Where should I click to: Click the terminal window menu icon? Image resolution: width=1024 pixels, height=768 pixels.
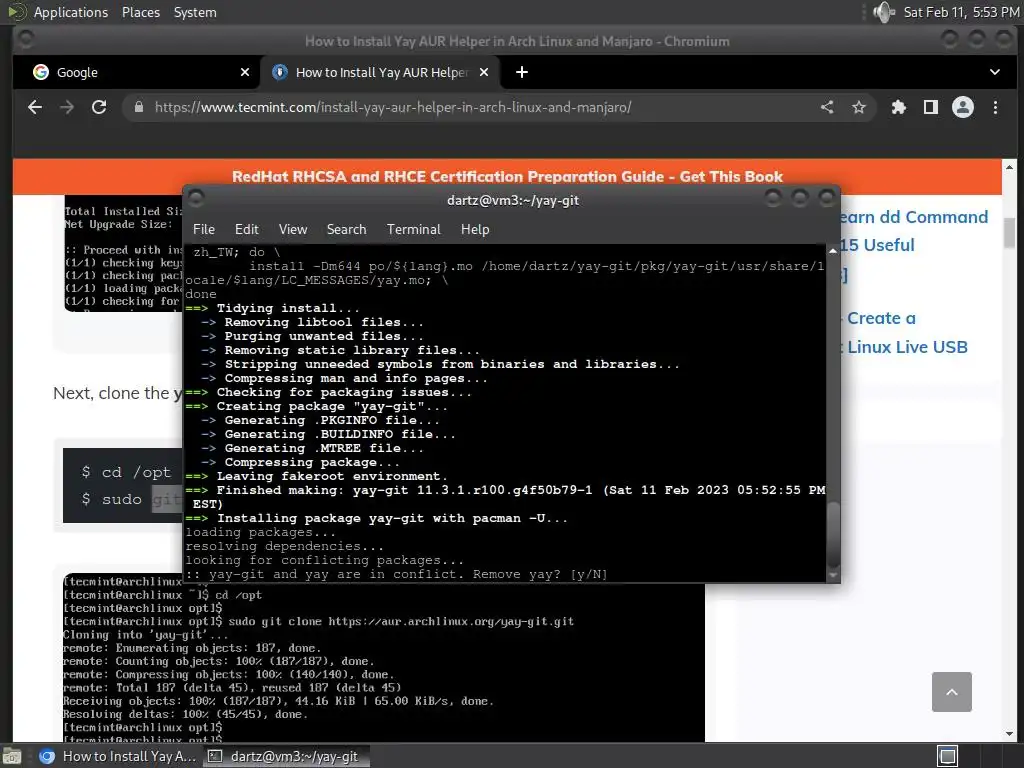pos(197,199)
